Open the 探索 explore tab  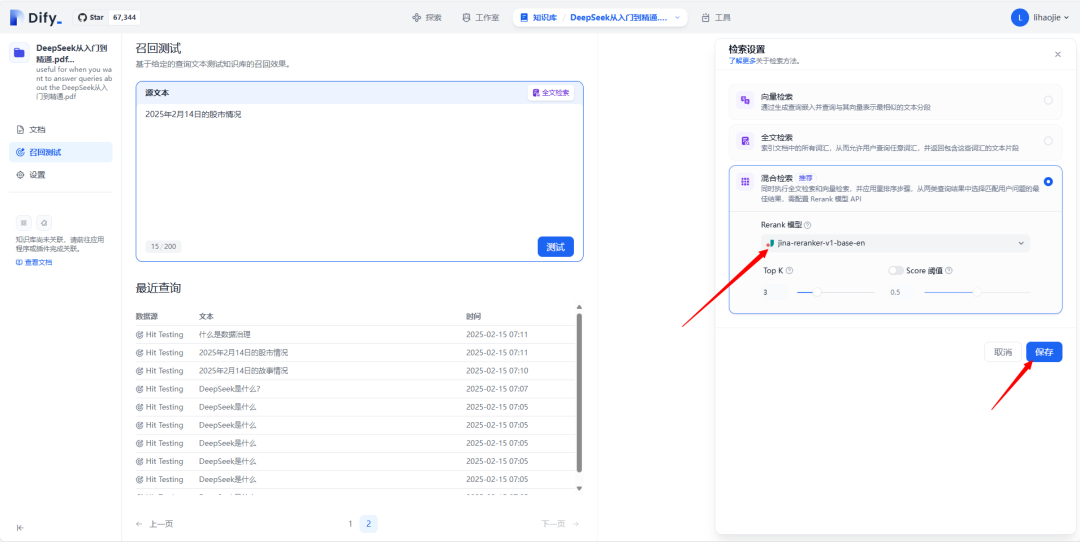(x=426, y=18)
